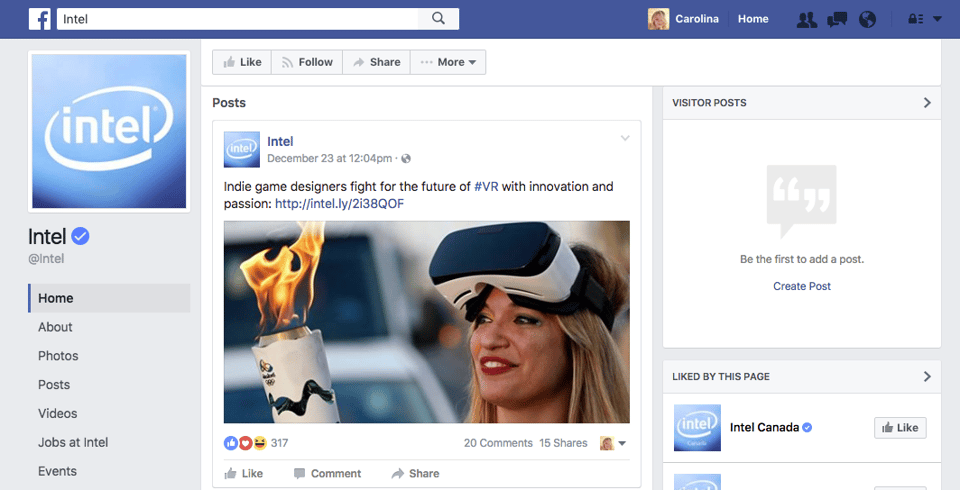
Task: Open the post timestamp December 23
Action: tap(329, 159)
